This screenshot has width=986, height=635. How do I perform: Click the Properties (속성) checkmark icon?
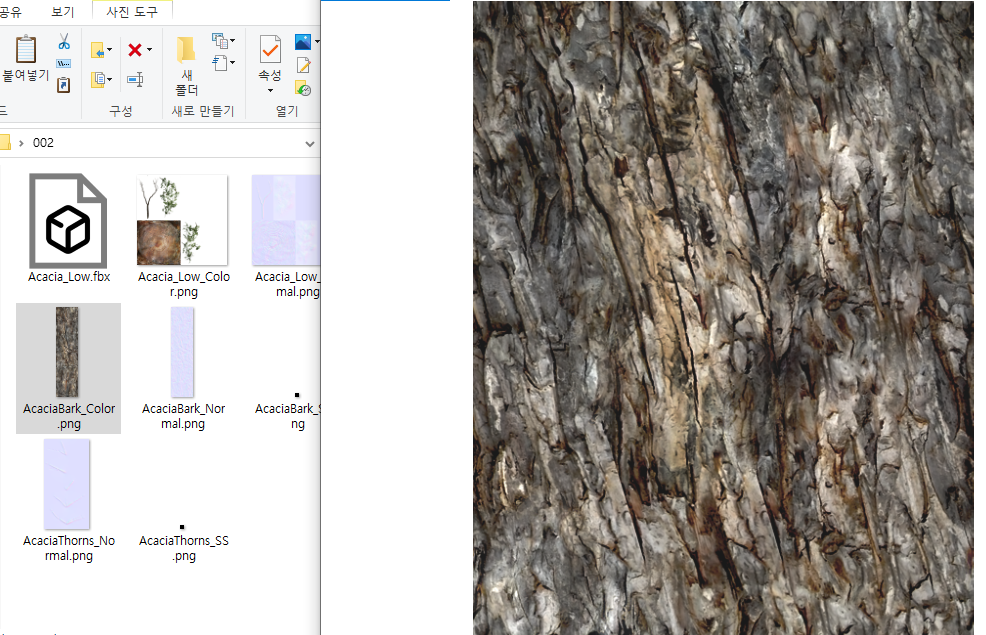270,49
